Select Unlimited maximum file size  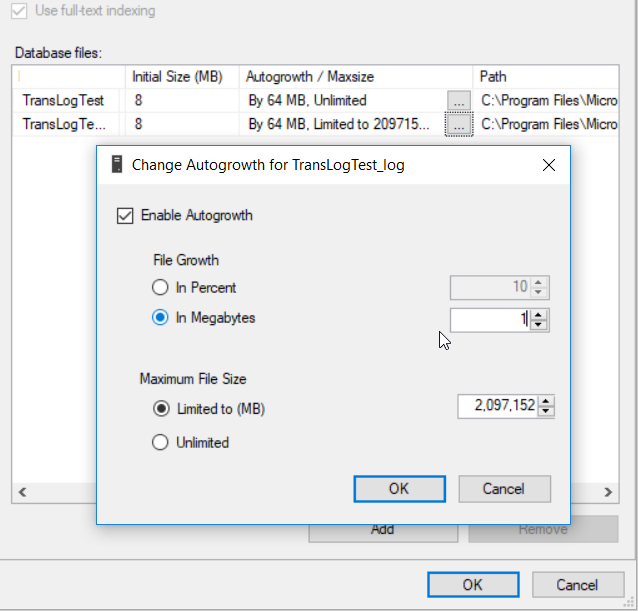tap(160, 442)
